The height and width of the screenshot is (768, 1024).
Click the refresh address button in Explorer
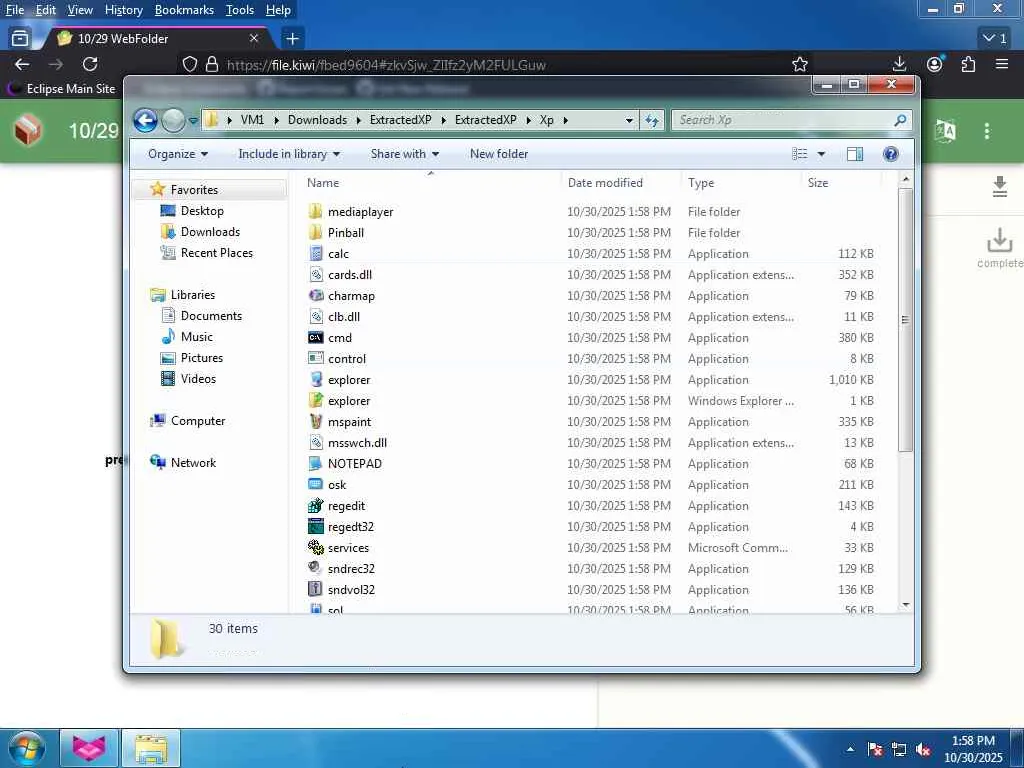pyautogui.click(x=652, y=120)
